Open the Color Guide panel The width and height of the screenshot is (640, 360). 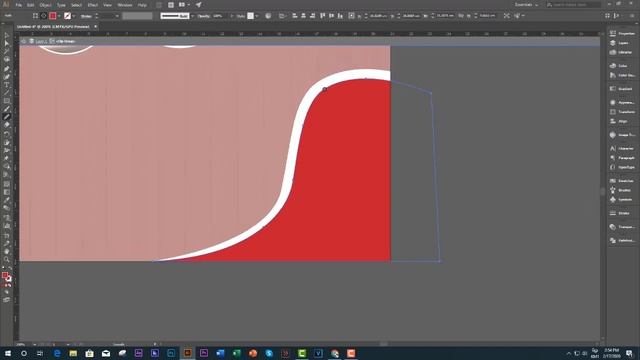click(622, 75)
